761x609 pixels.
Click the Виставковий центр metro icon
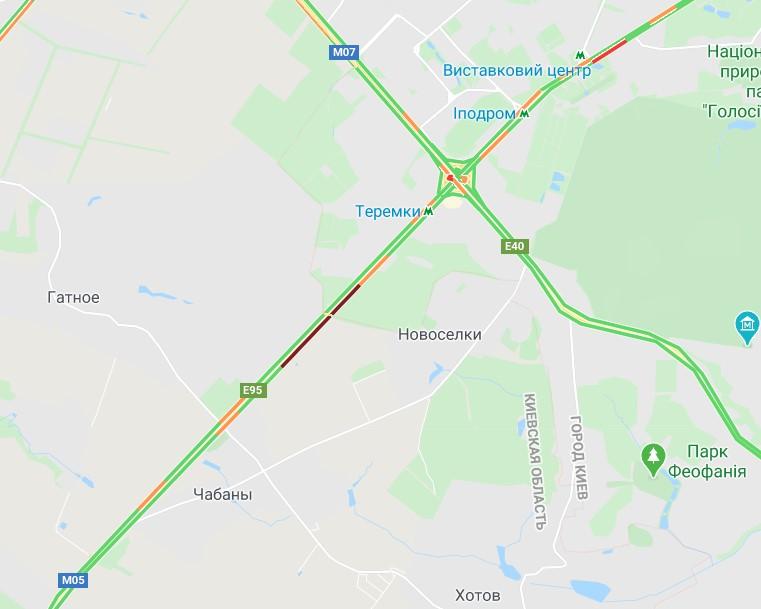click(579, 54)
